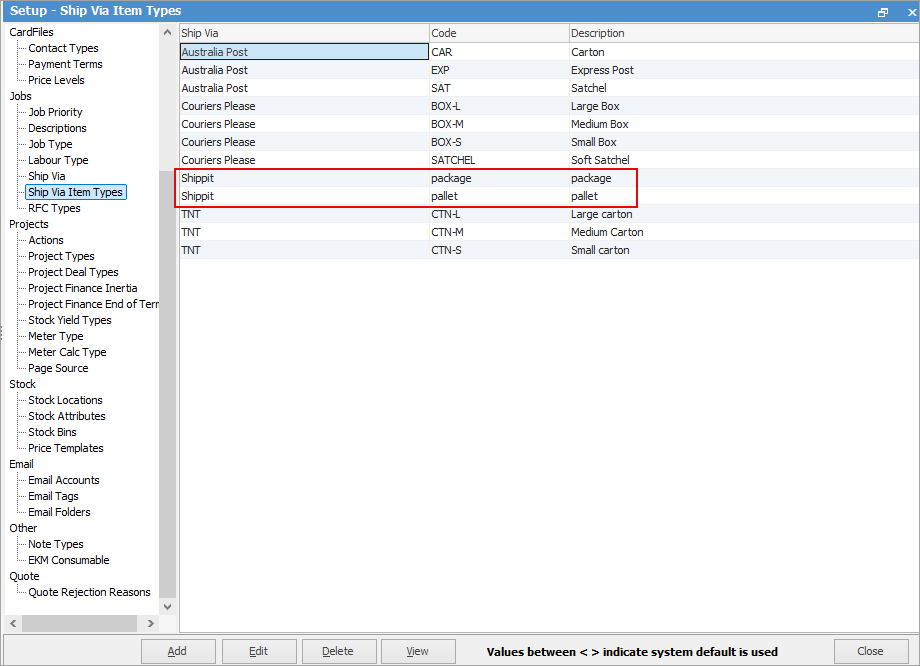Select Quote Rejection Reasons
Screen dimensions: 920x666
89,592
